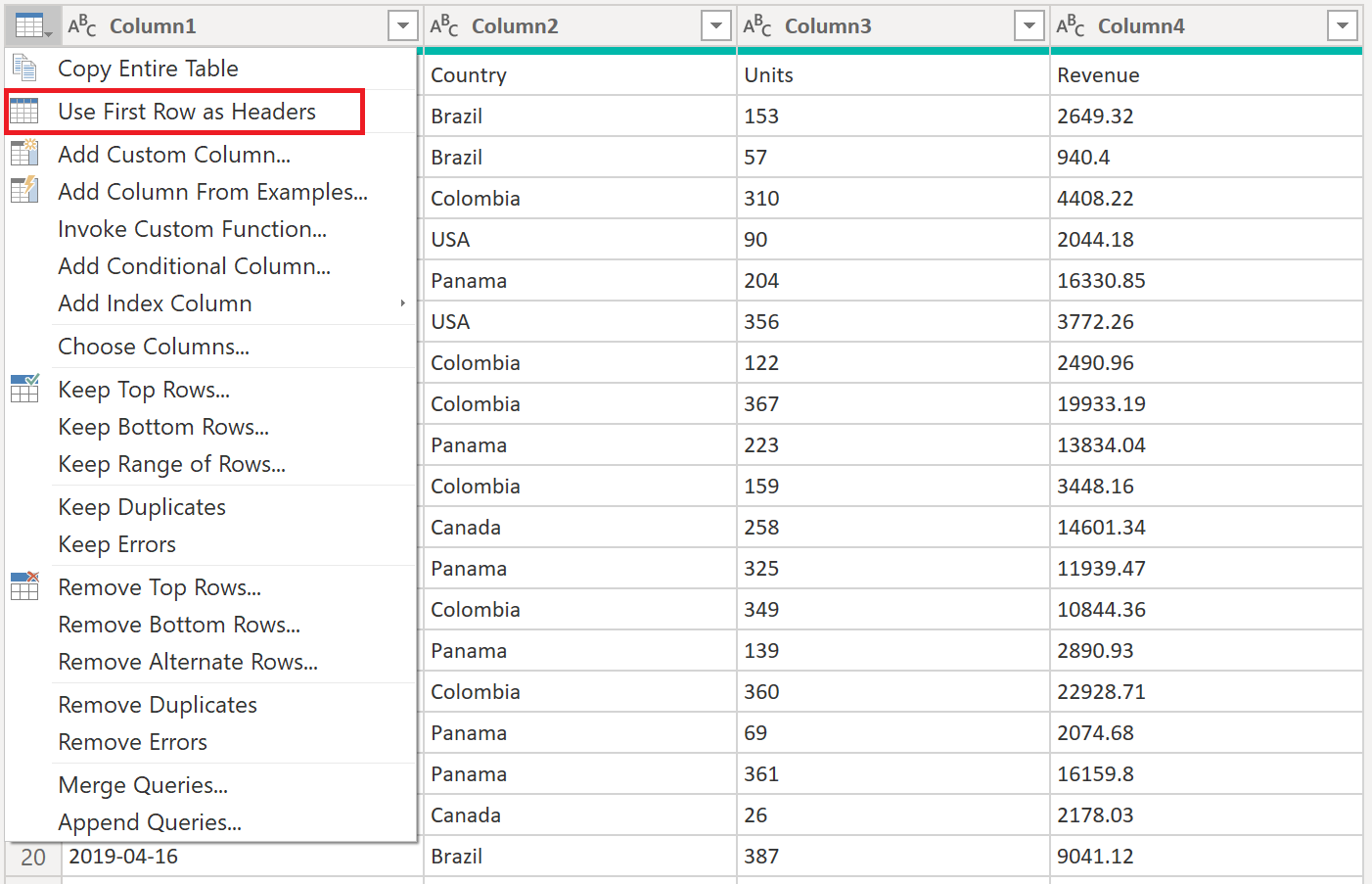Screen dimensions: 1372x884
Task: Select the Keep Top Rows icon
Action: (x=23, y=389)
